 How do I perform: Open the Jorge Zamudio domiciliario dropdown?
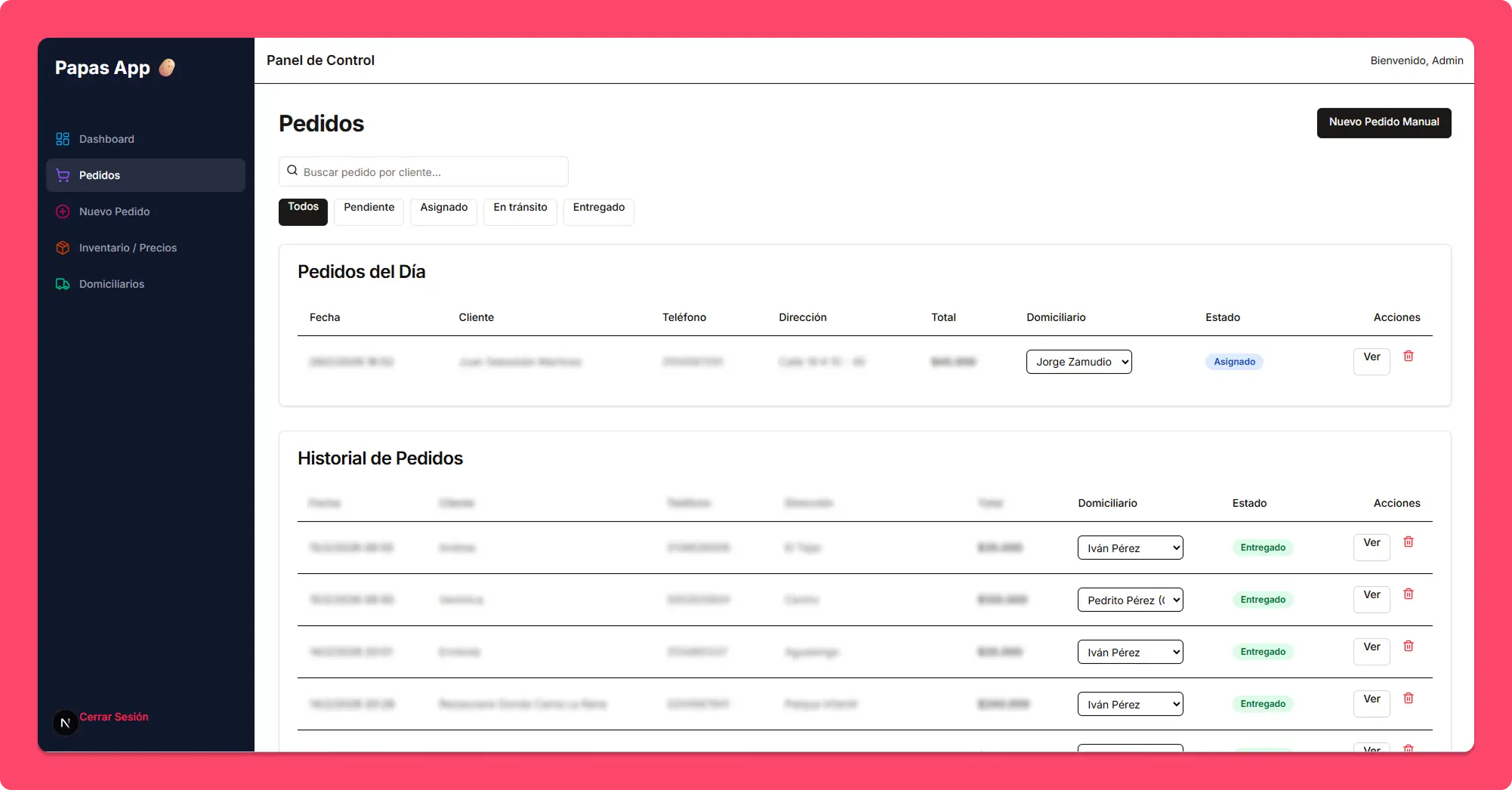tap(1078, 362)
